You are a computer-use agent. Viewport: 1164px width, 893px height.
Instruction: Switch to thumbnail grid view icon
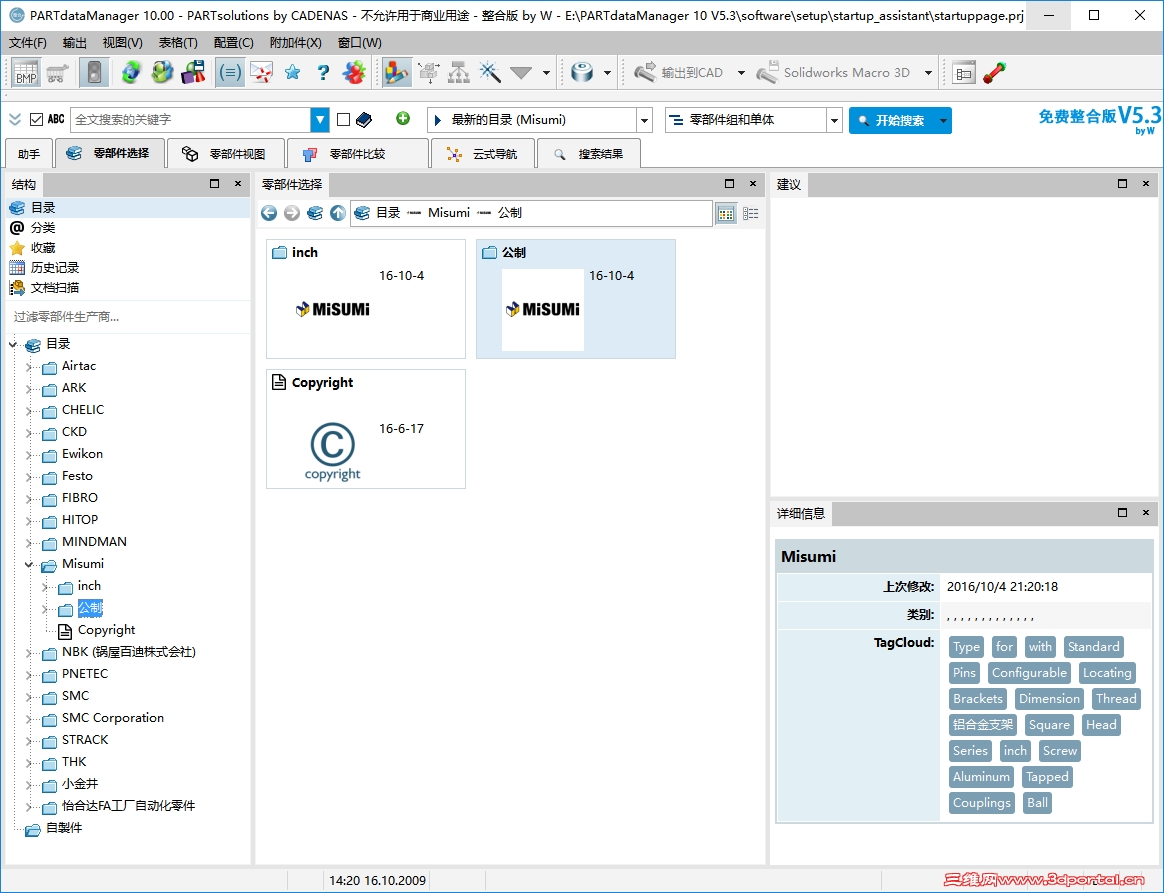point(726,214)
